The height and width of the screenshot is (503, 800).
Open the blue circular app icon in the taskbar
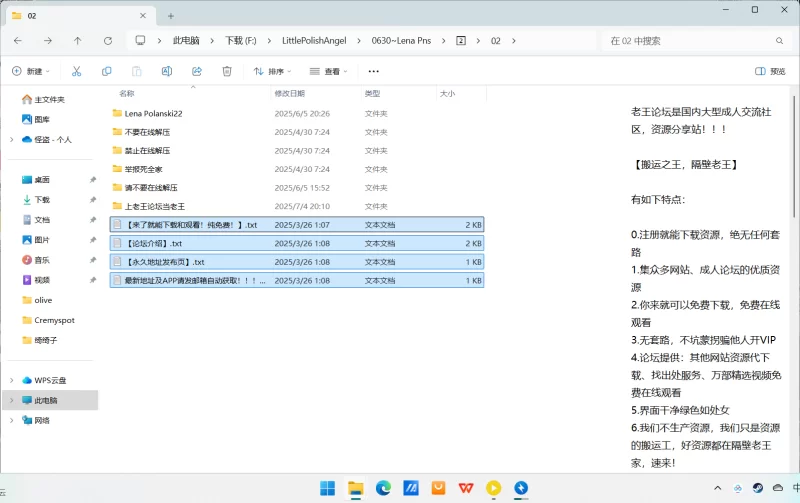pos(521,488)
